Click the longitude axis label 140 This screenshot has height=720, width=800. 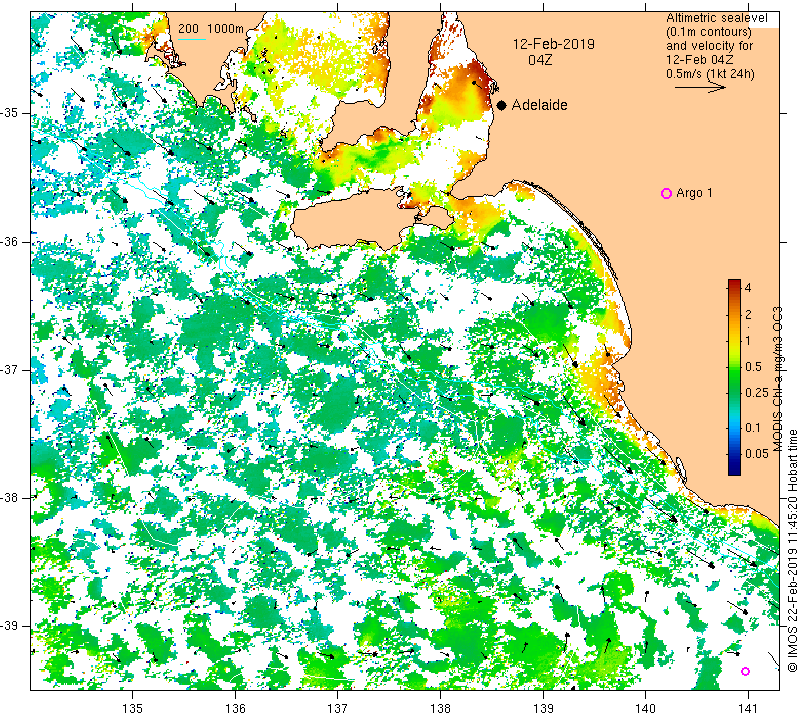(645, 708)
